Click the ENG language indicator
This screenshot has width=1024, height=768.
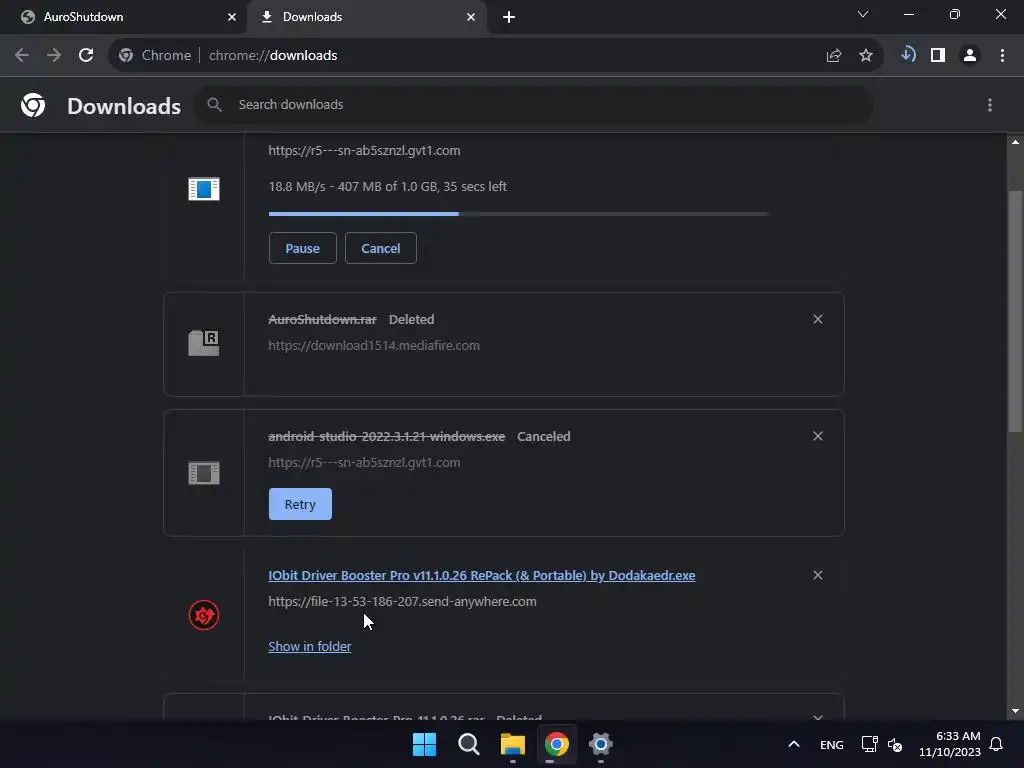[831, 744]
